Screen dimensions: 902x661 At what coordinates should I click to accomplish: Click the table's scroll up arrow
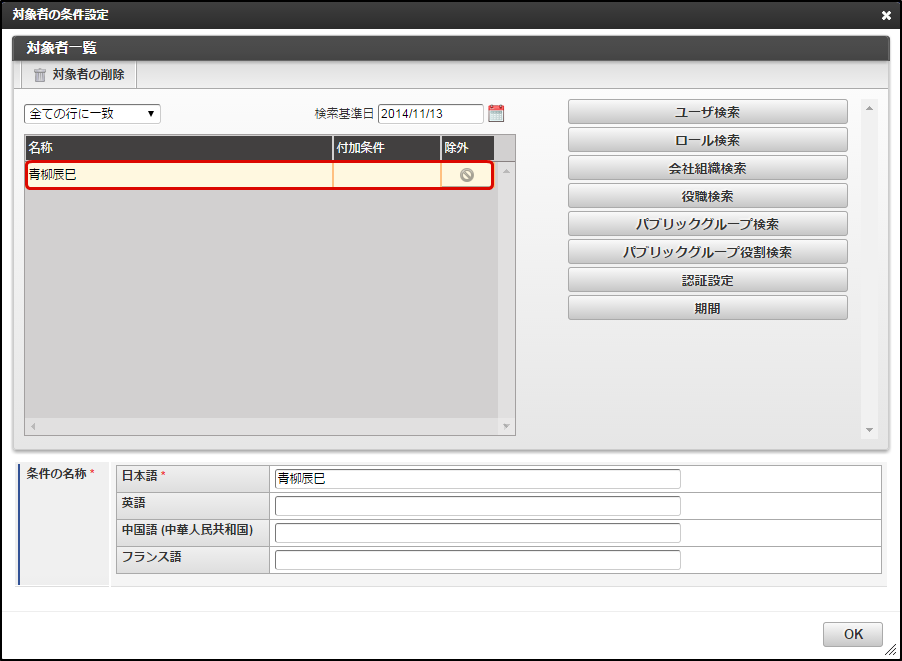tap(506, 171)
